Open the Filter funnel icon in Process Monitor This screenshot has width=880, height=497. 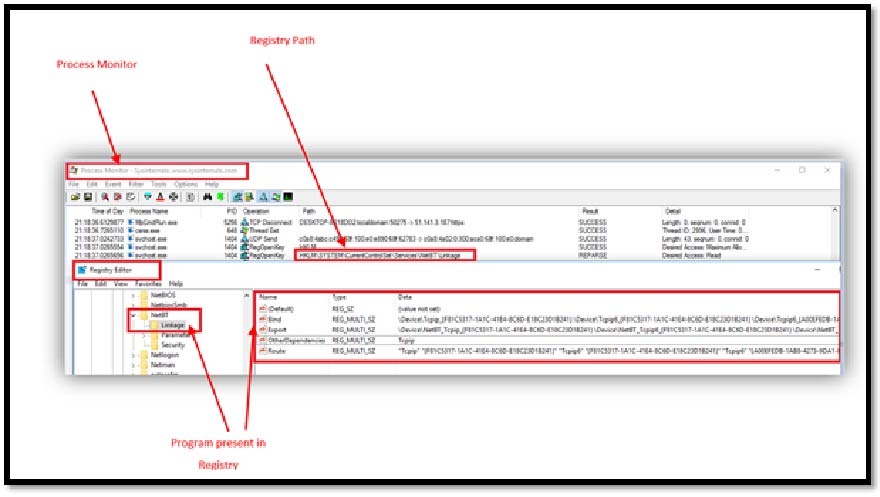148,197
